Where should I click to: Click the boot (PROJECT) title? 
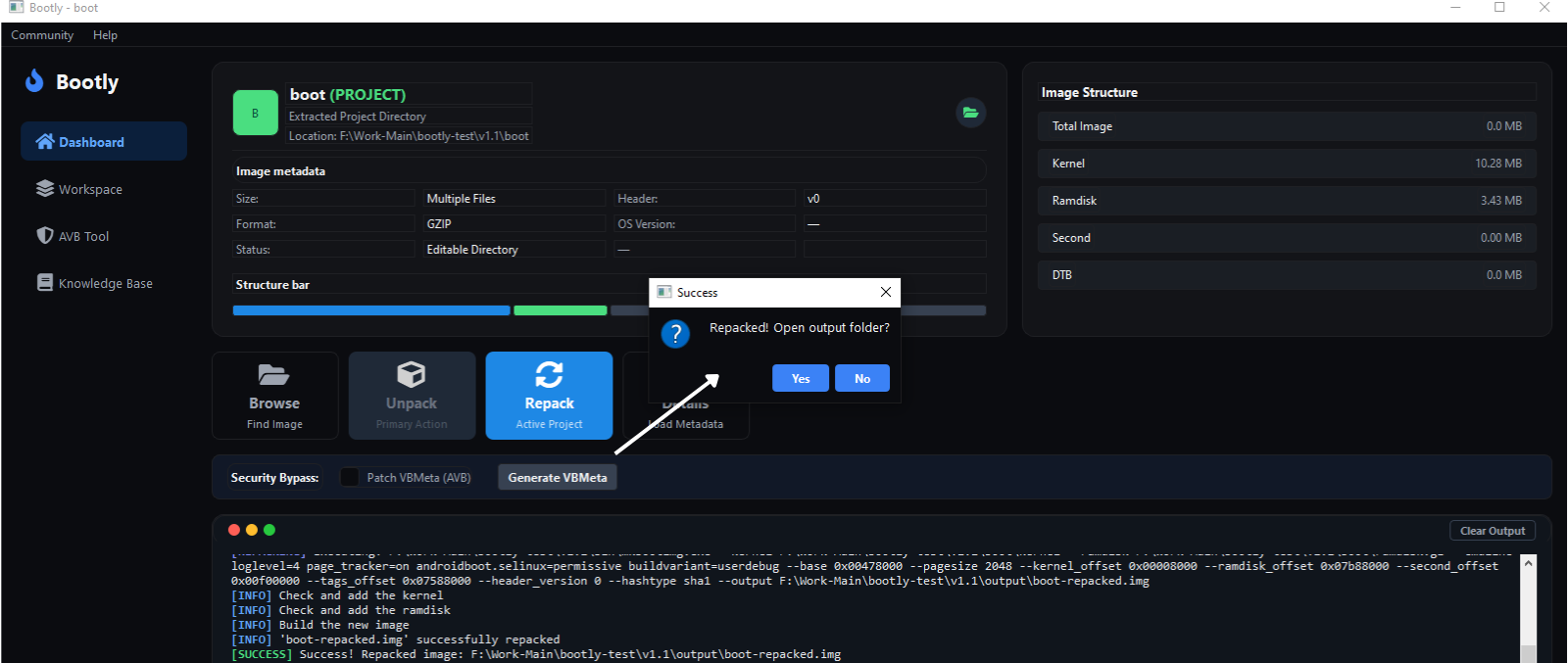[348, 94]
